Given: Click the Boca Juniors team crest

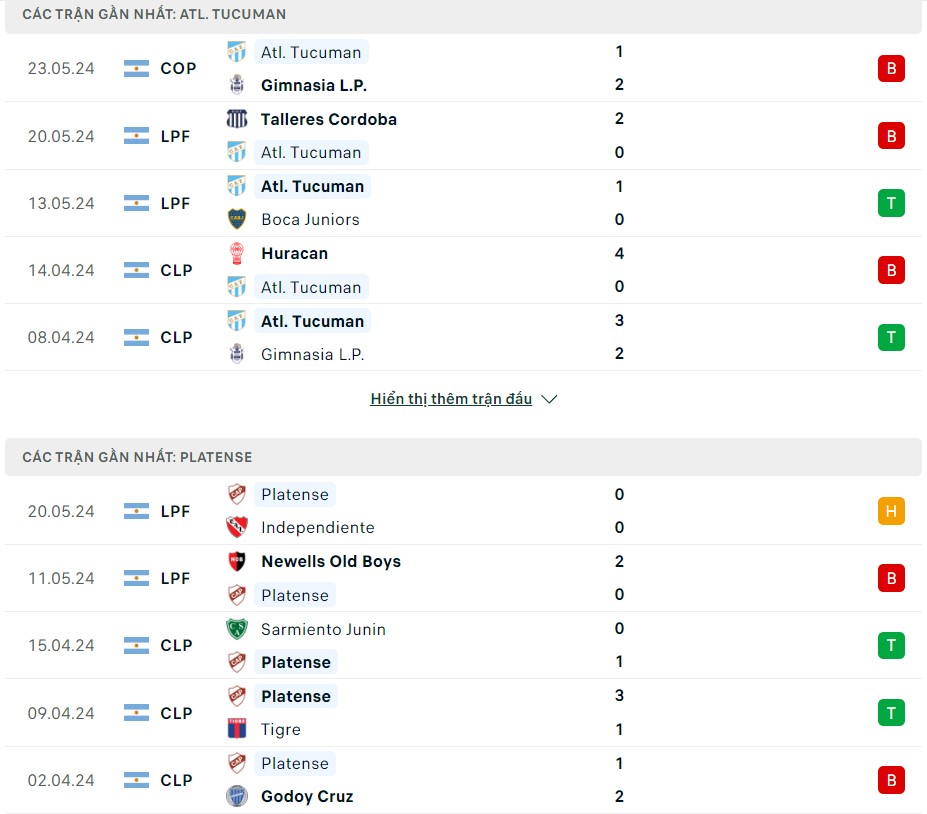Looking at the screenshot, I should coord(237,219).
